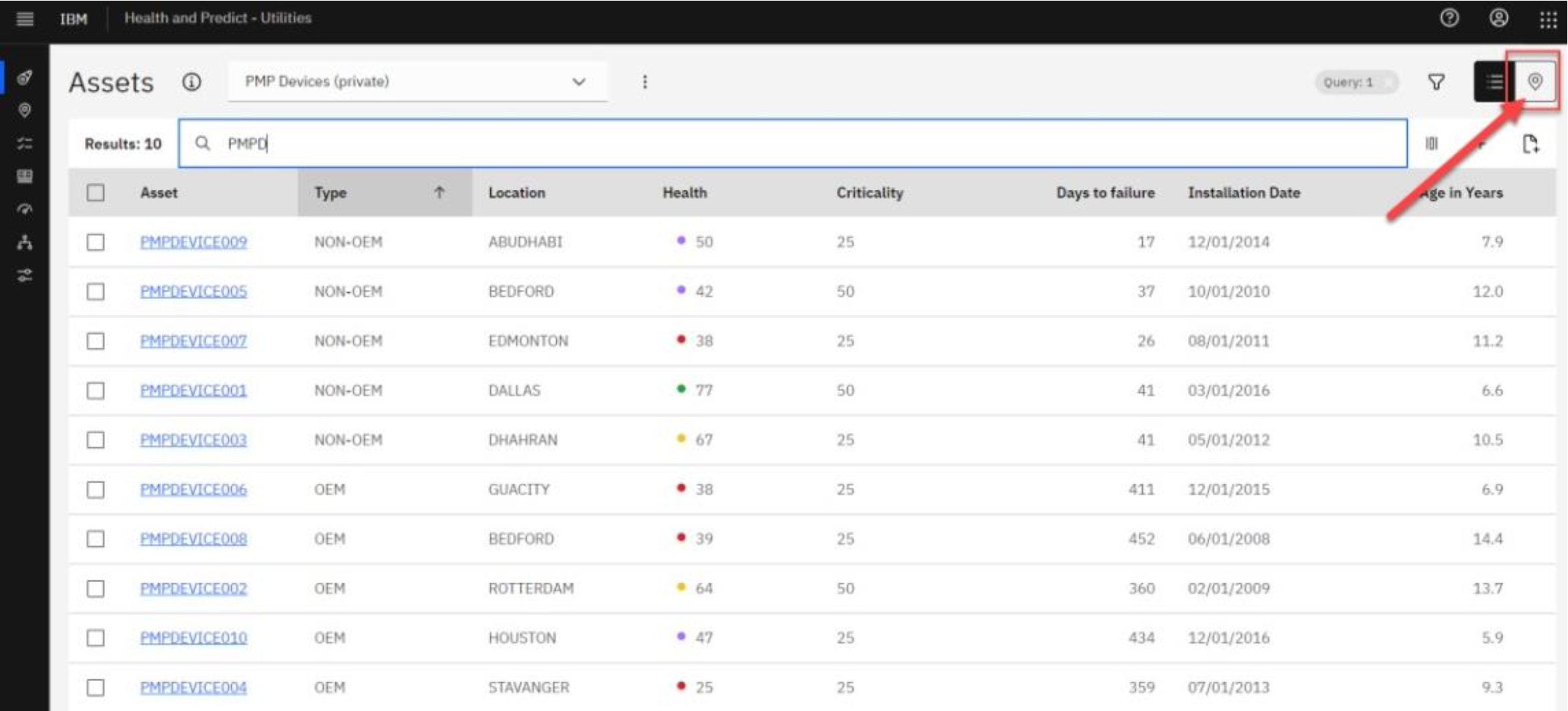Check the box for PMPDEVICE007
The width and height of the screenshot is (1568, 711).
[95, 341]
